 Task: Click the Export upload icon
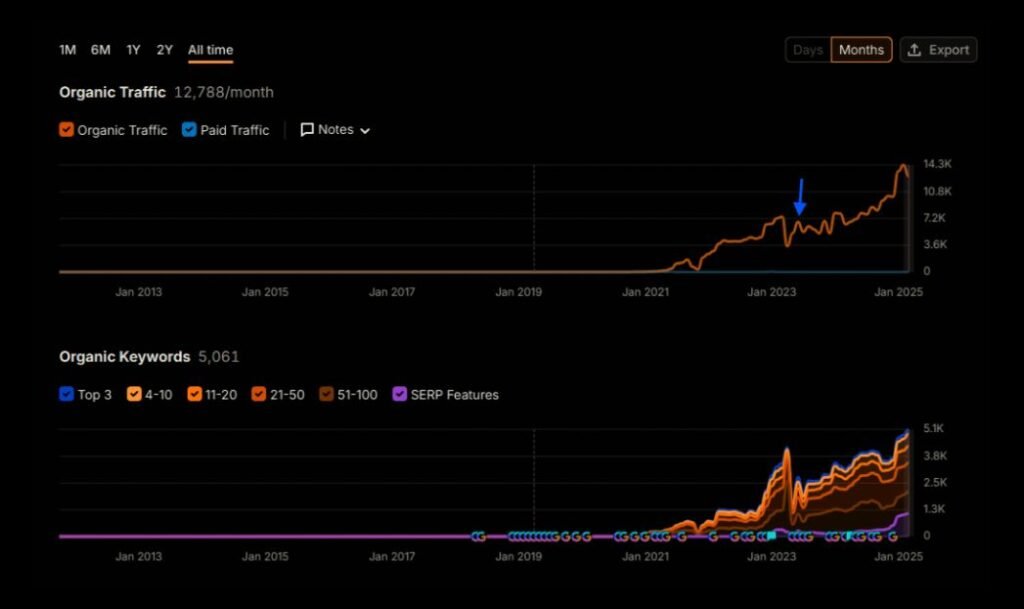point(914,50)
